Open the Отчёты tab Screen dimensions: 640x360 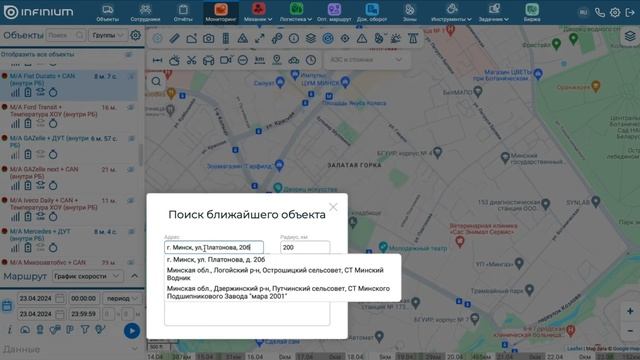pyautogui.click(x=183, y=12)
